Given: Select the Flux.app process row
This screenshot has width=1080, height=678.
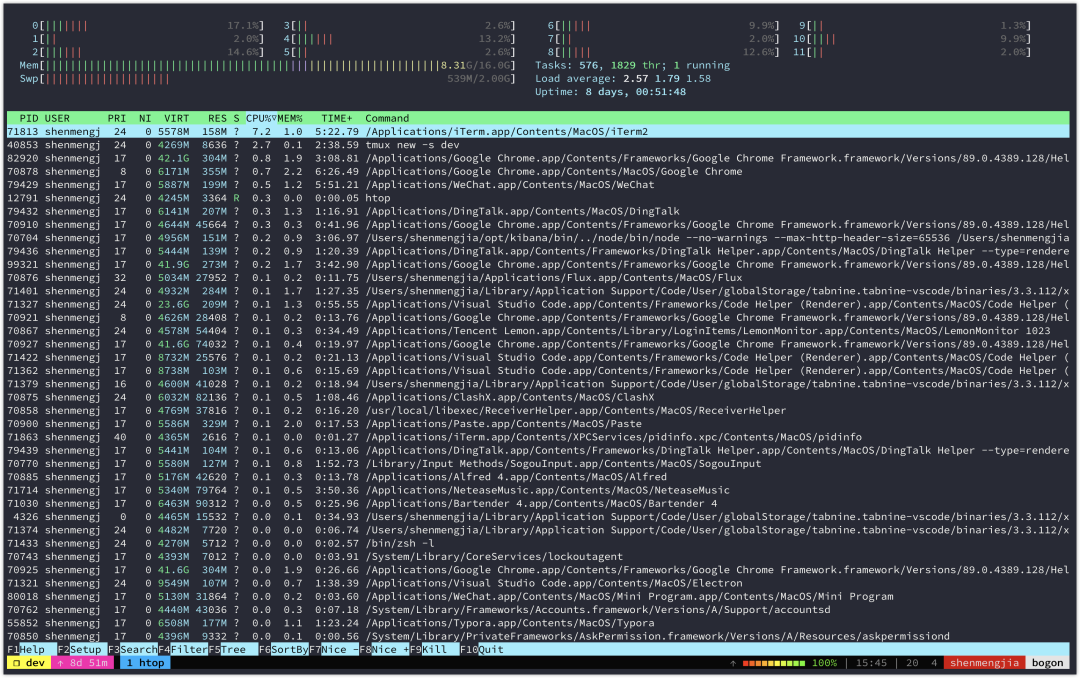Looking at the screenshot, I should 538,278.
